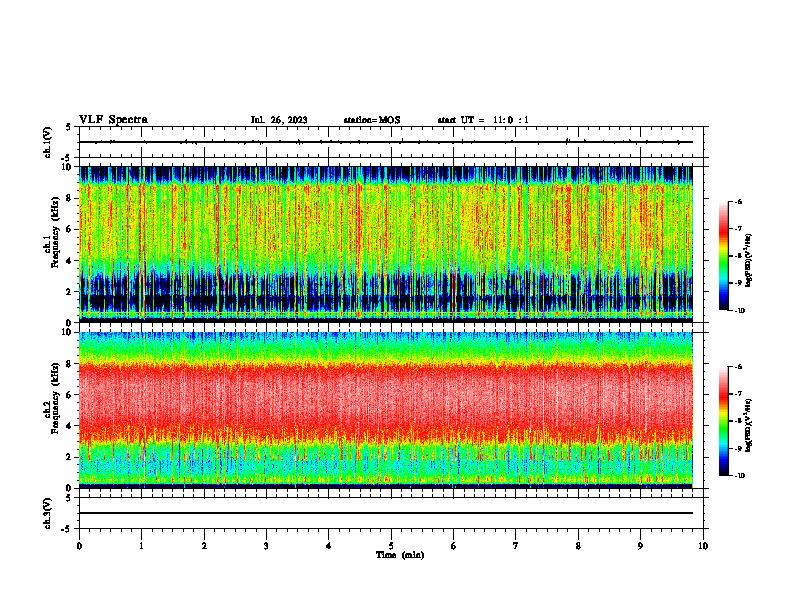
Task: Click "-9" on the ch.2 color scale
Action: 738,448
